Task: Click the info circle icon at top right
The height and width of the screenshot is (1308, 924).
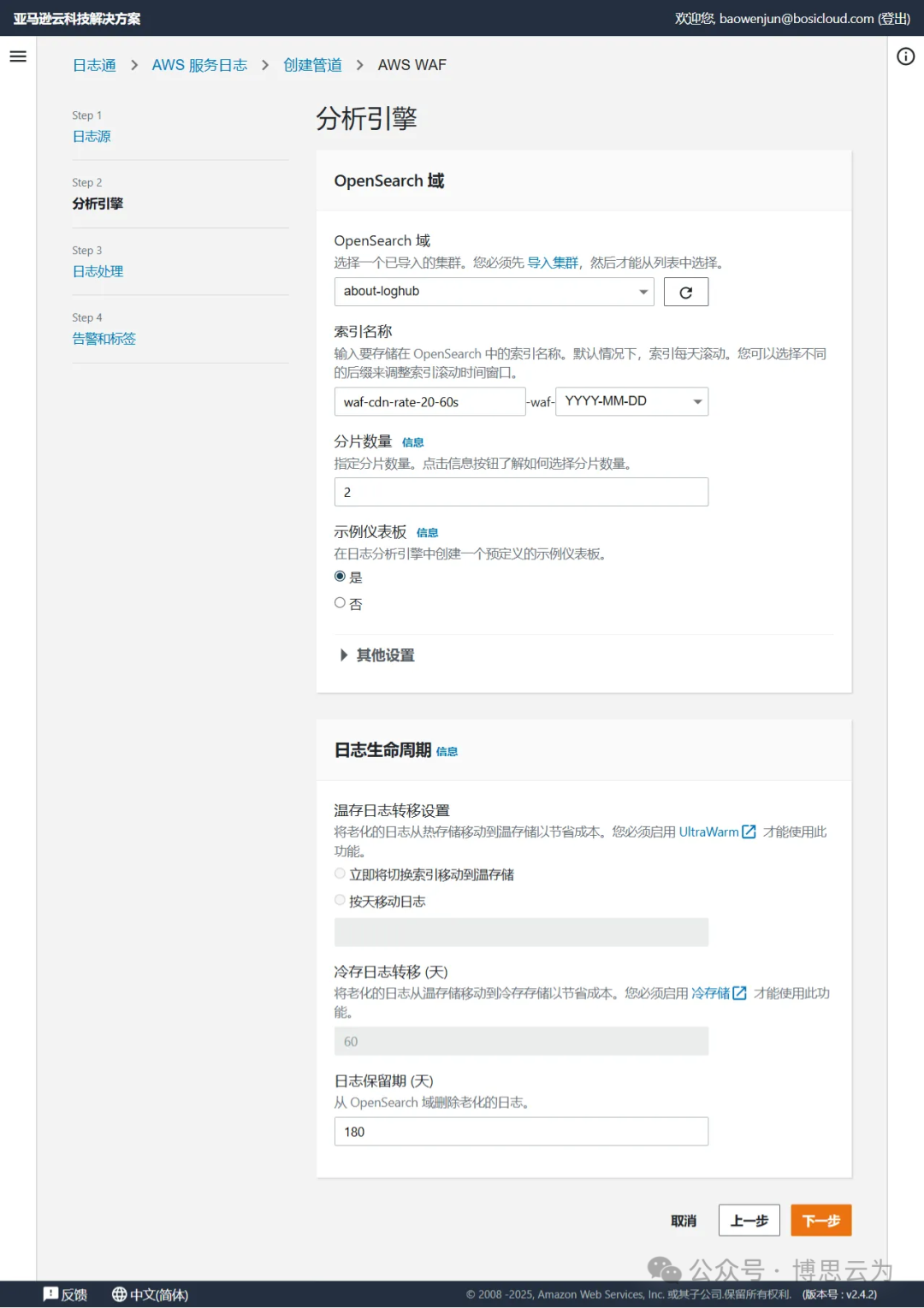Action: tap(905, 56)
